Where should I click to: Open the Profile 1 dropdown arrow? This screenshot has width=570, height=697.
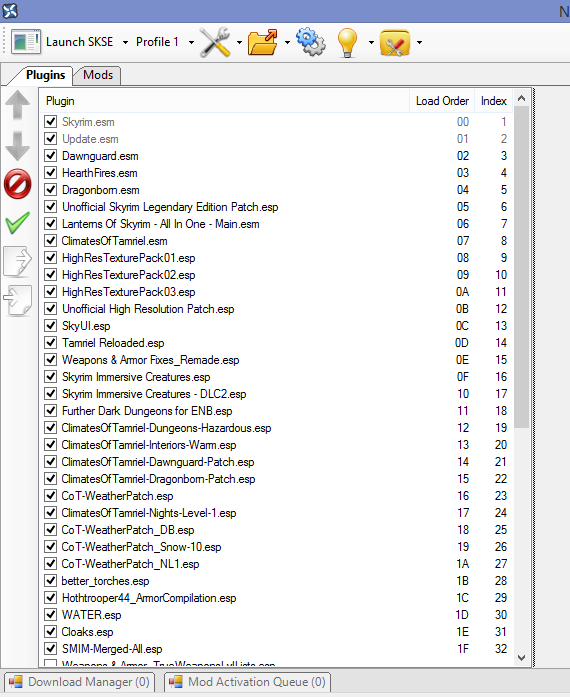(x=191, y=43)
